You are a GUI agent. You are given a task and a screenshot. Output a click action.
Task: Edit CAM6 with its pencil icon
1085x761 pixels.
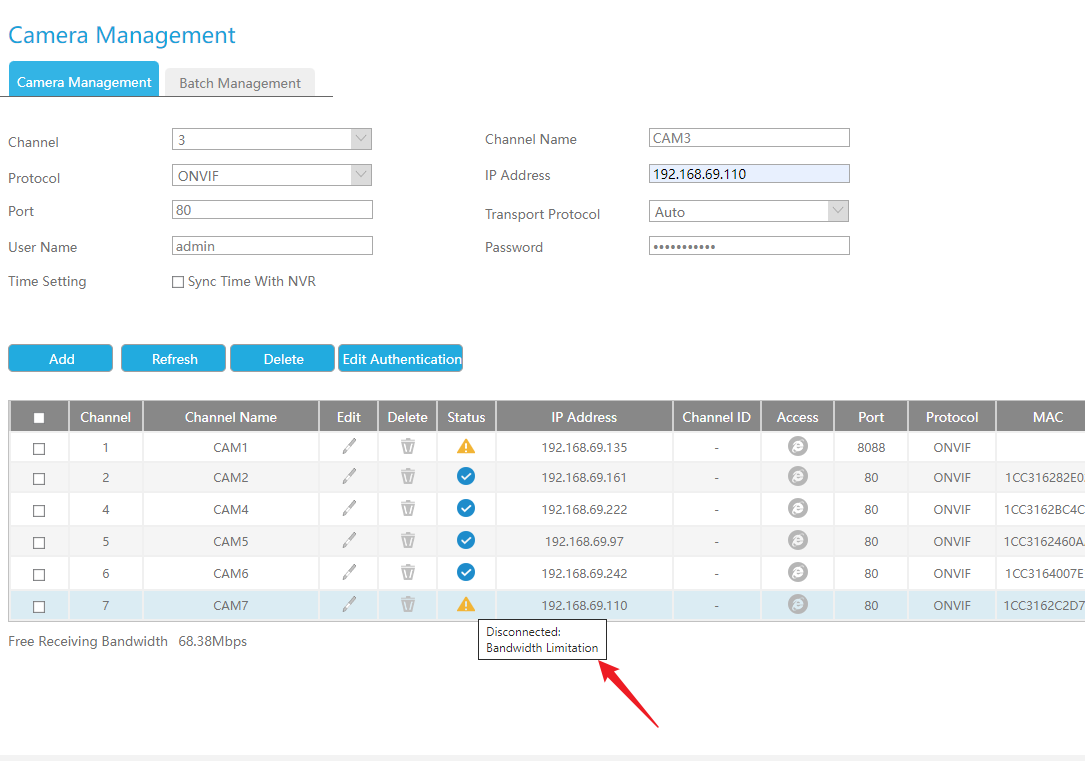click(x=349, y=572)
